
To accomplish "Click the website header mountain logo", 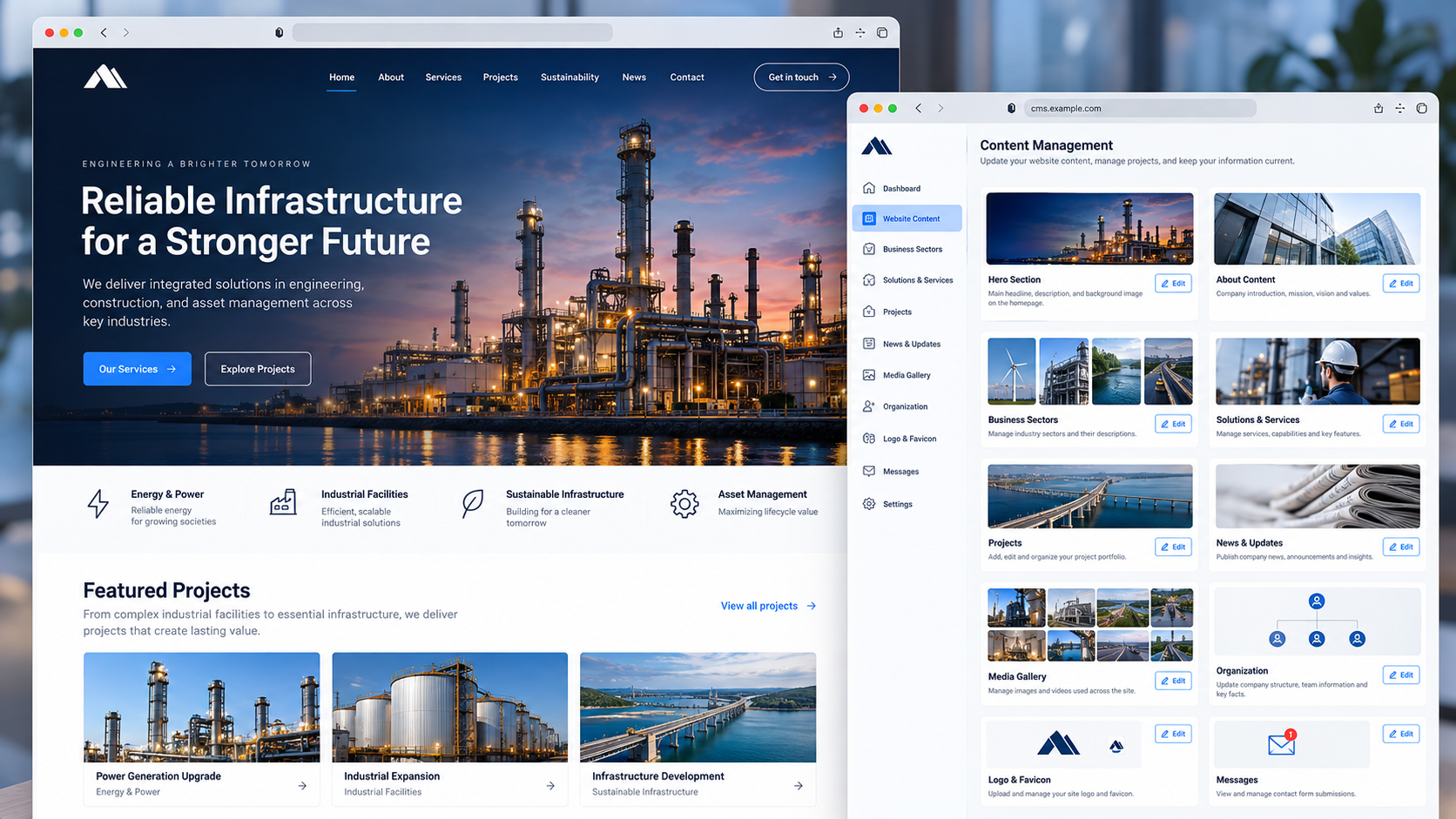I will click(105, 77).
